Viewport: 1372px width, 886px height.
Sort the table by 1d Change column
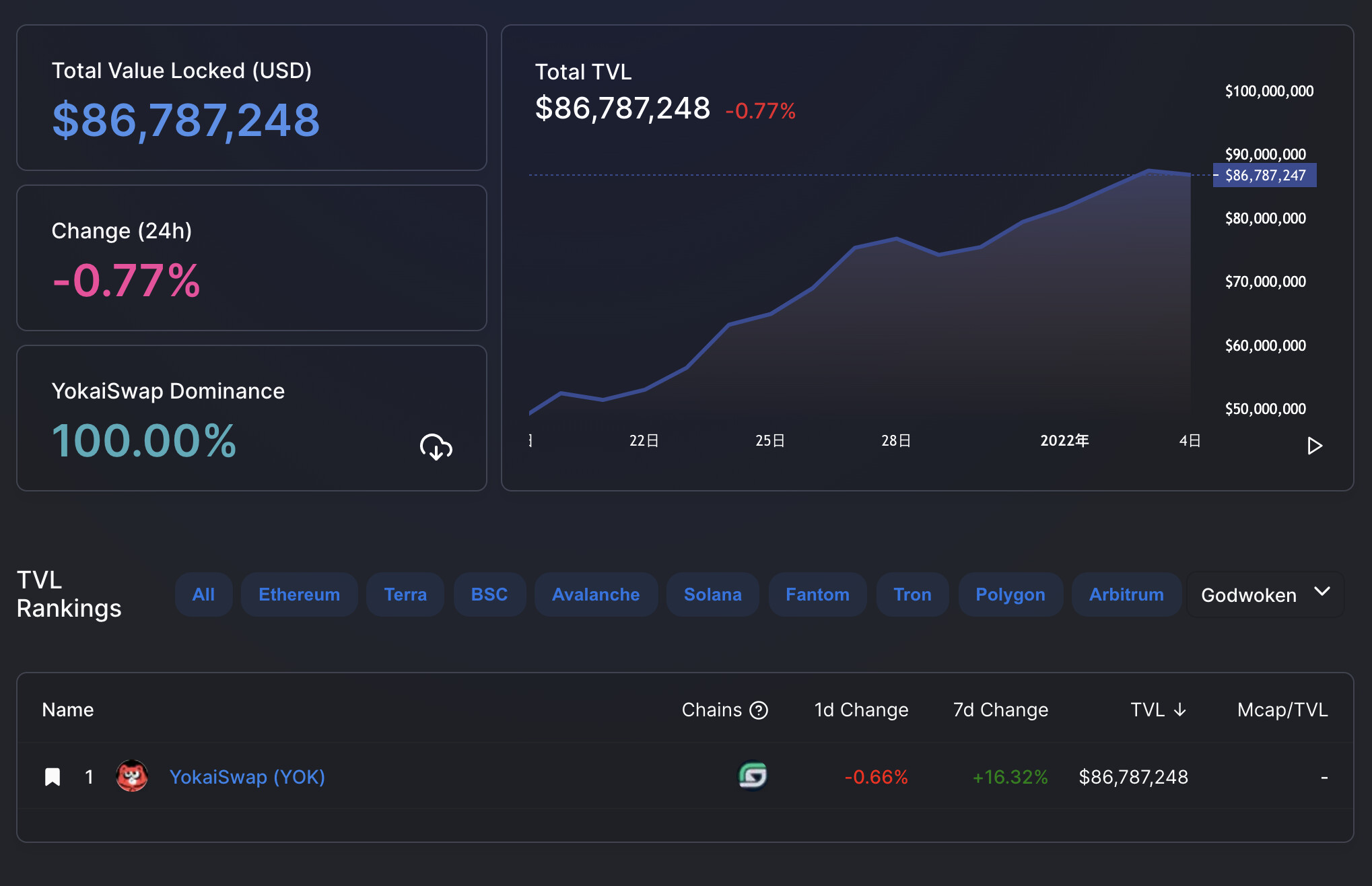point(861,710)
